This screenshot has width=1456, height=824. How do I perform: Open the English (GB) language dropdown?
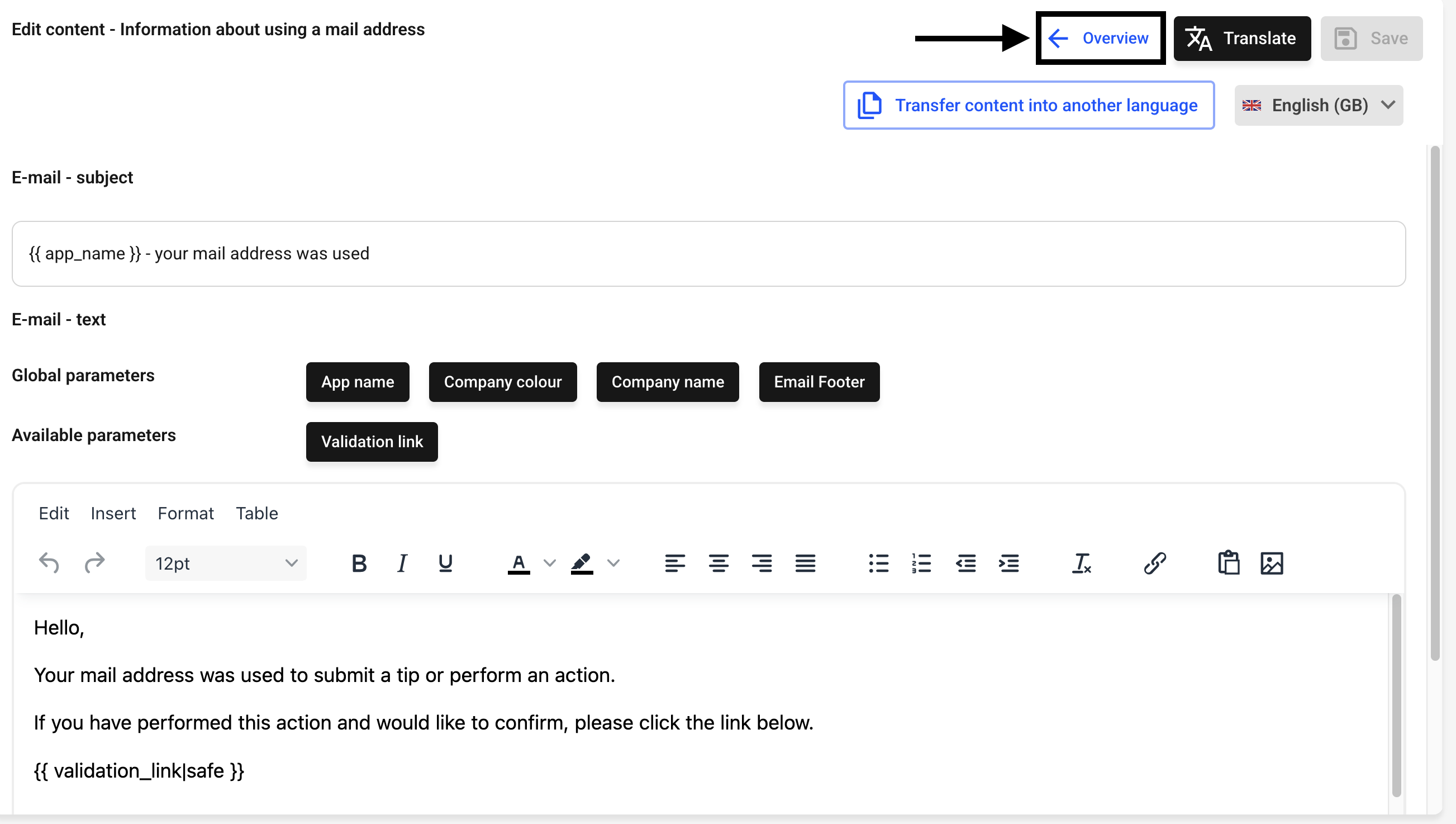pyautogui.click(x=1318, y=105)
